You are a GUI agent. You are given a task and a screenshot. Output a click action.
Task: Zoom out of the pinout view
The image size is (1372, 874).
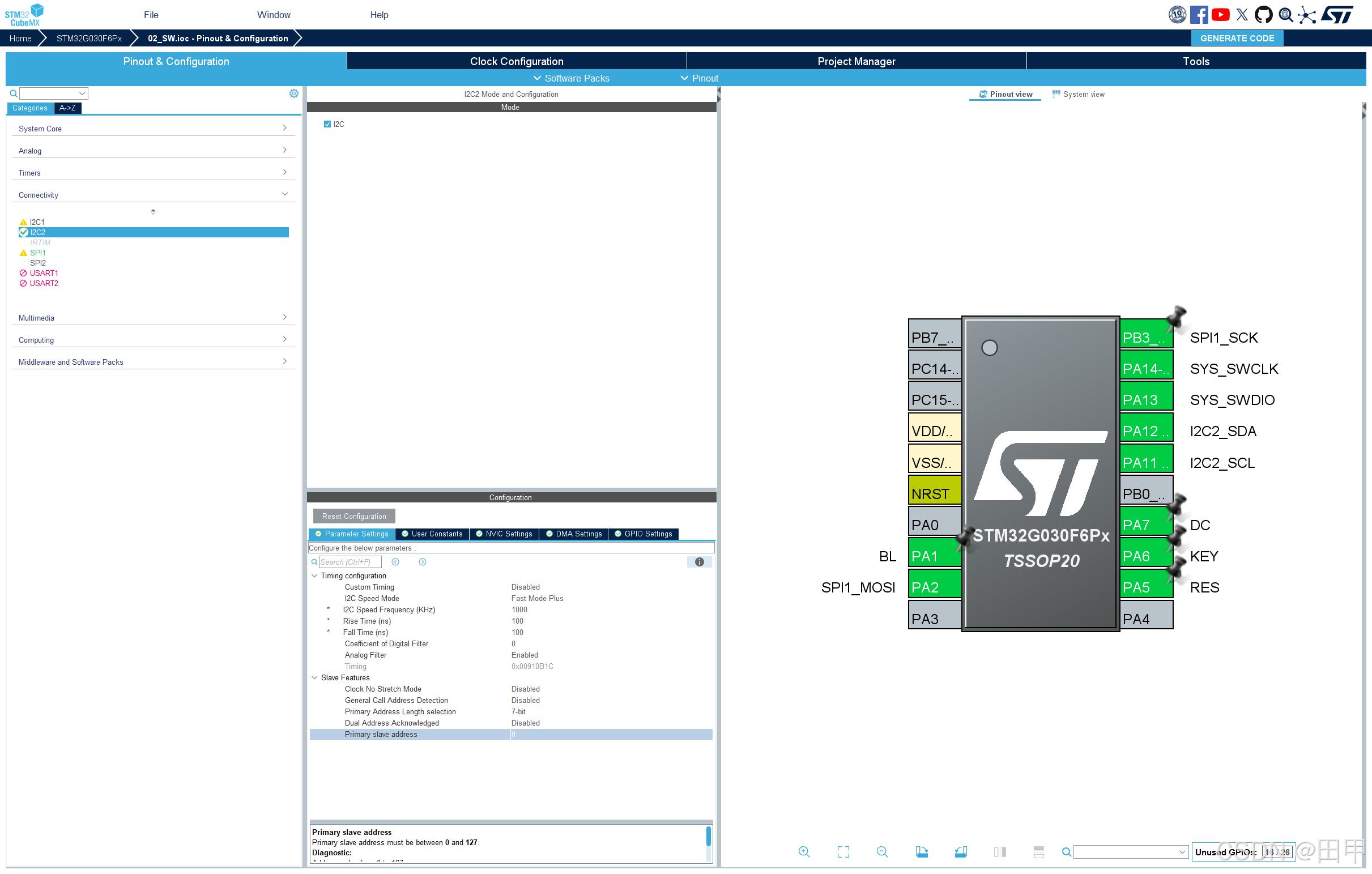tap(882, 851)
